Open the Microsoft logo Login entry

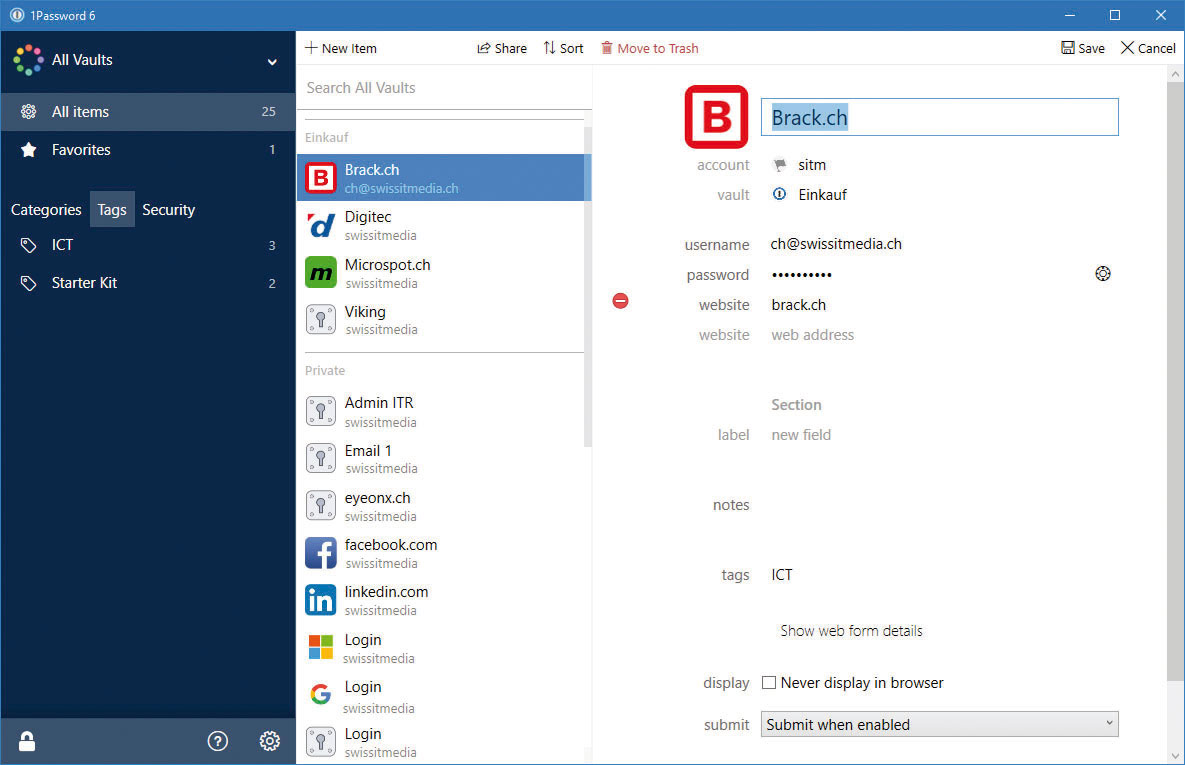pyautogui.click(x=441, y=648)
